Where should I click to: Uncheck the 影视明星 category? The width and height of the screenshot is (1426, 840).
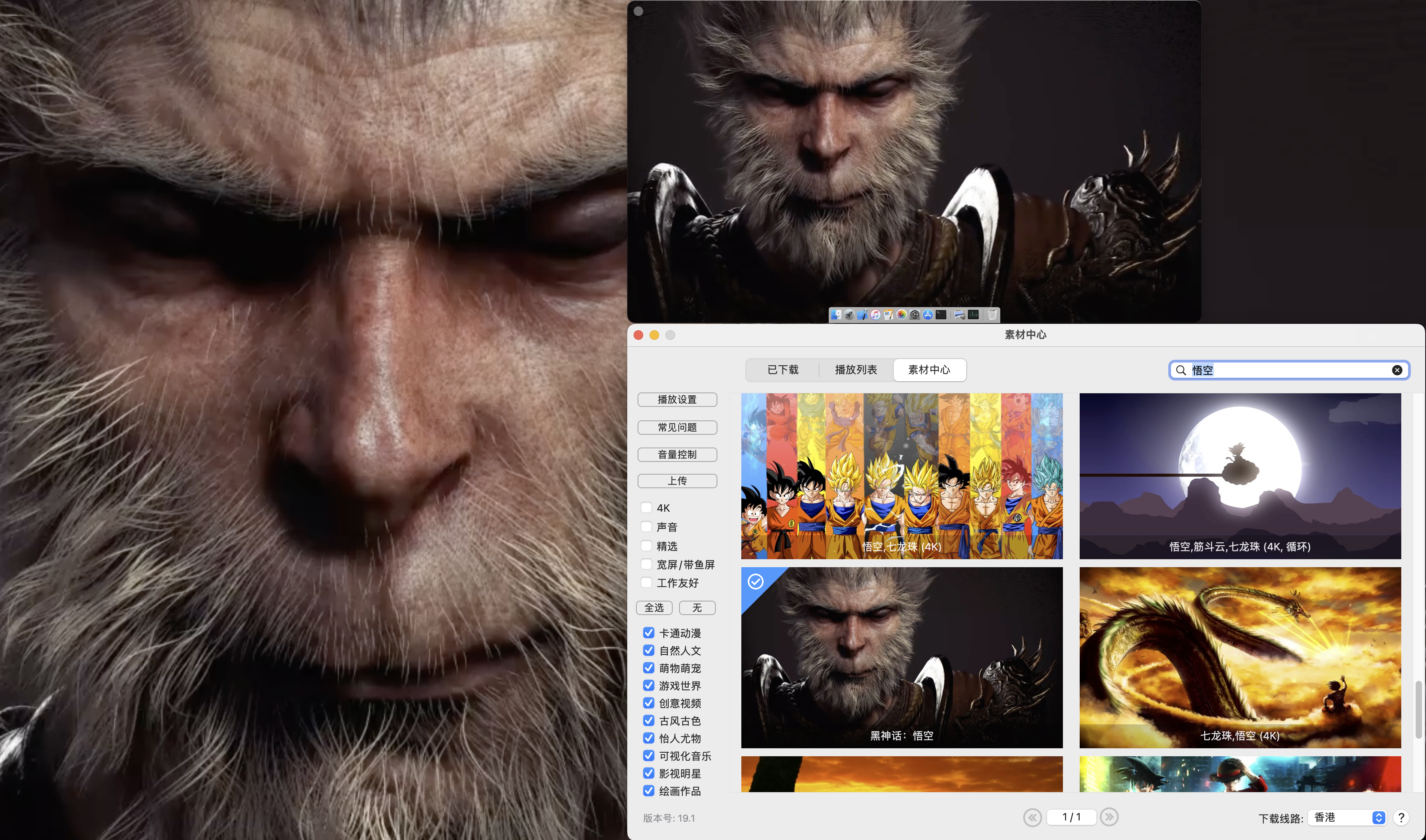(649, 773)
